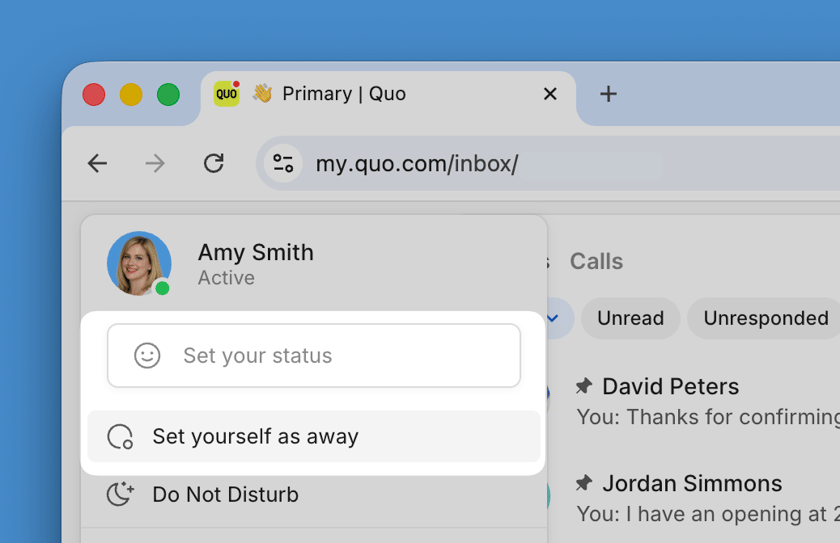The height and width of the screenshot is (543, 840).
Task: Filter by Unread conversations
Action: tap(631, 318)
